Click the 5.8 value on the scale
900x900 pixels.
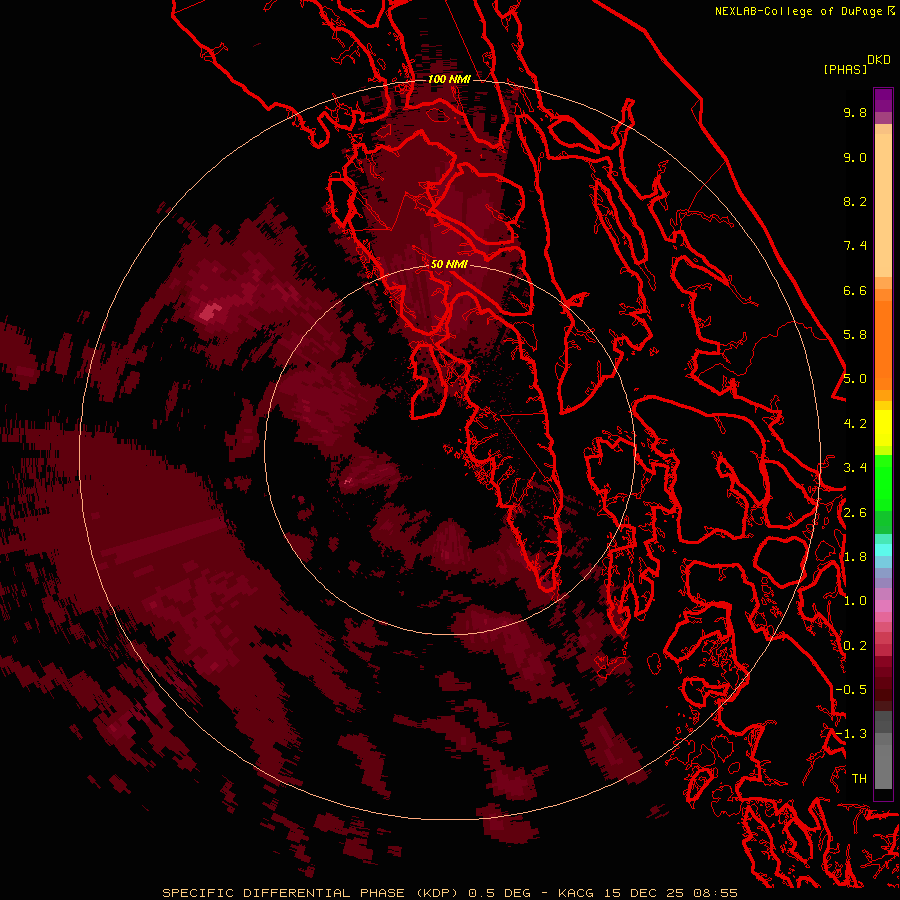click(855, 335)
